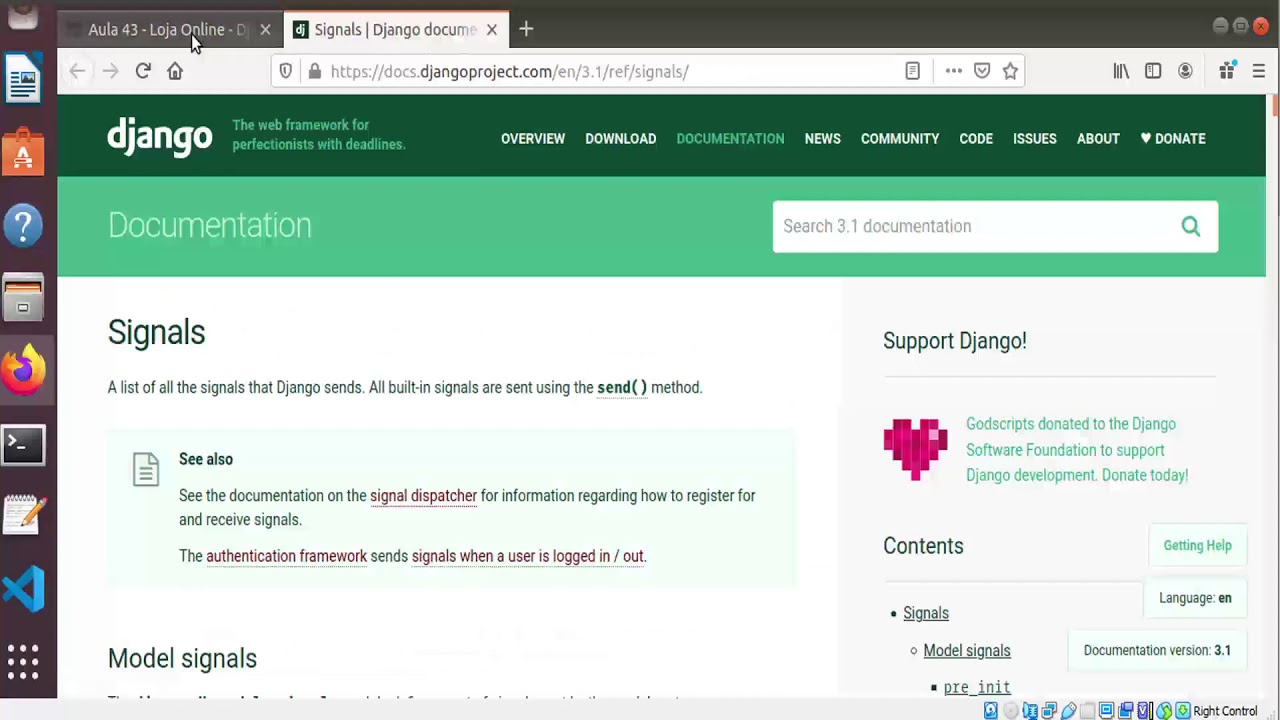Jump to Model signals in Contents

coord(967,651)
